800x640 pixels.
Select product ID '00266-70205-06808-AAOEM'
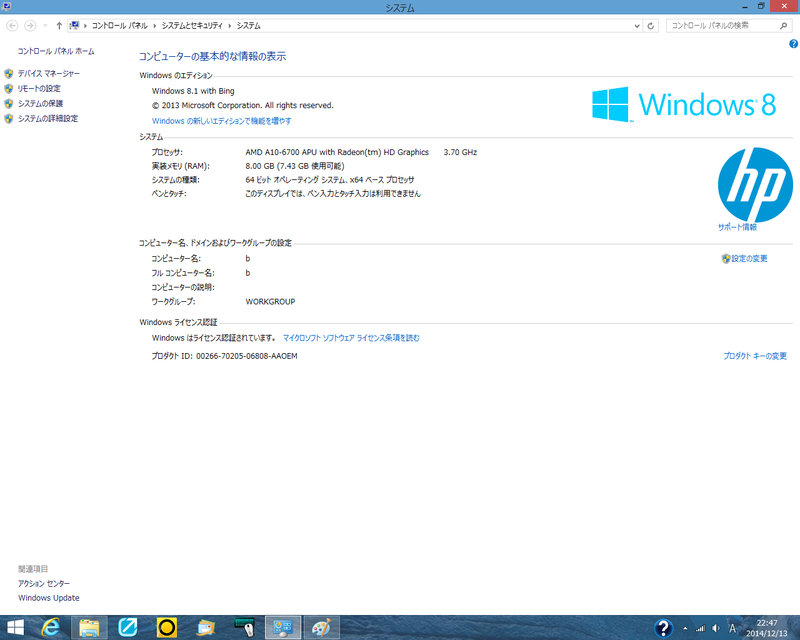pyautogui.click(x=247, y=356)
